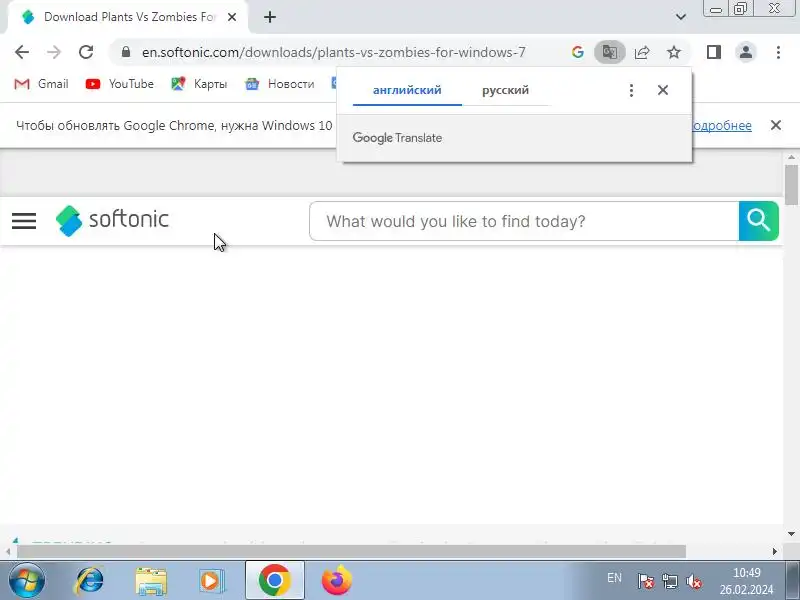Bookmark this page with the star
The height and width of the screenshot is (600, 800).
[674, 52]
